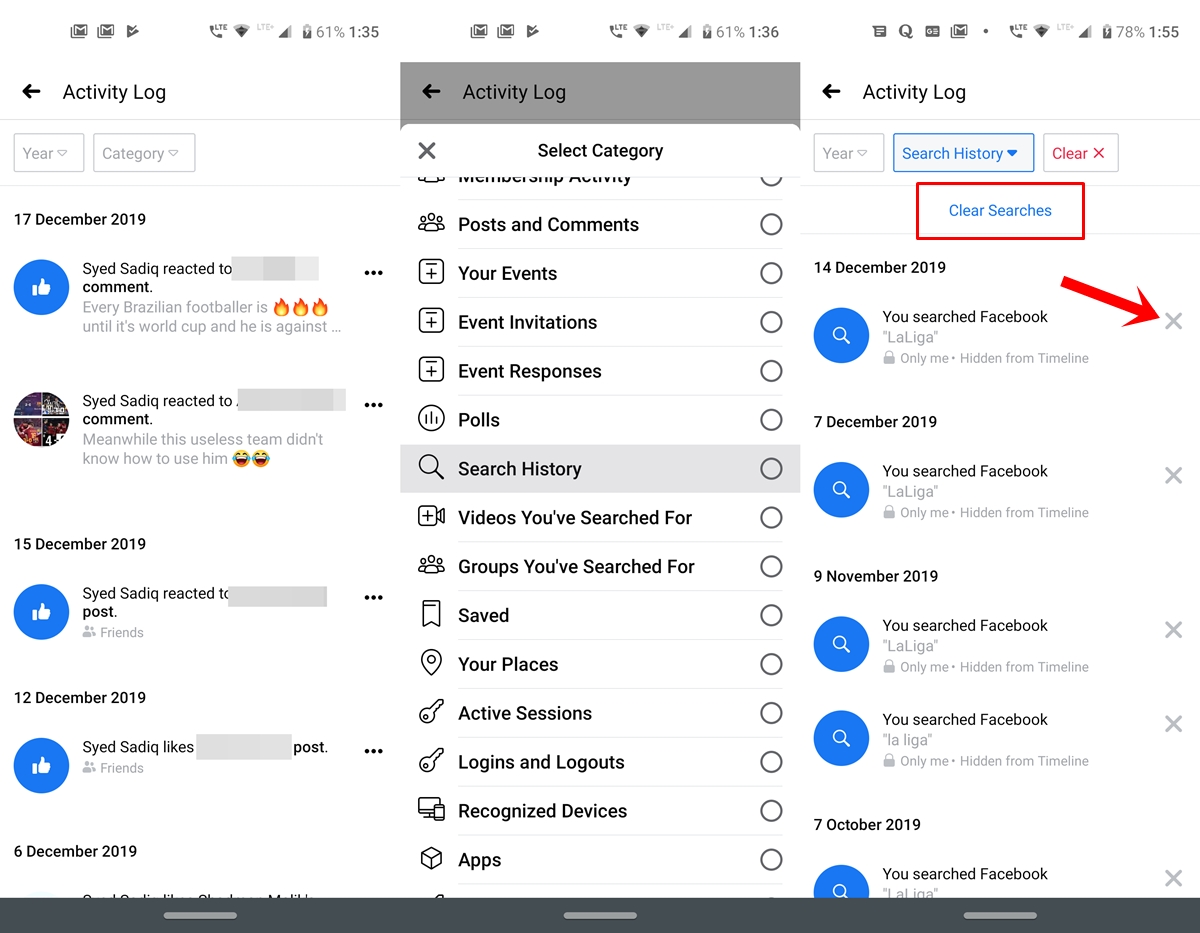The height and width of the screenshot is (933, 1200).
Task: Tap the Clear Searches link
Action: click(x=1000, y=211)
